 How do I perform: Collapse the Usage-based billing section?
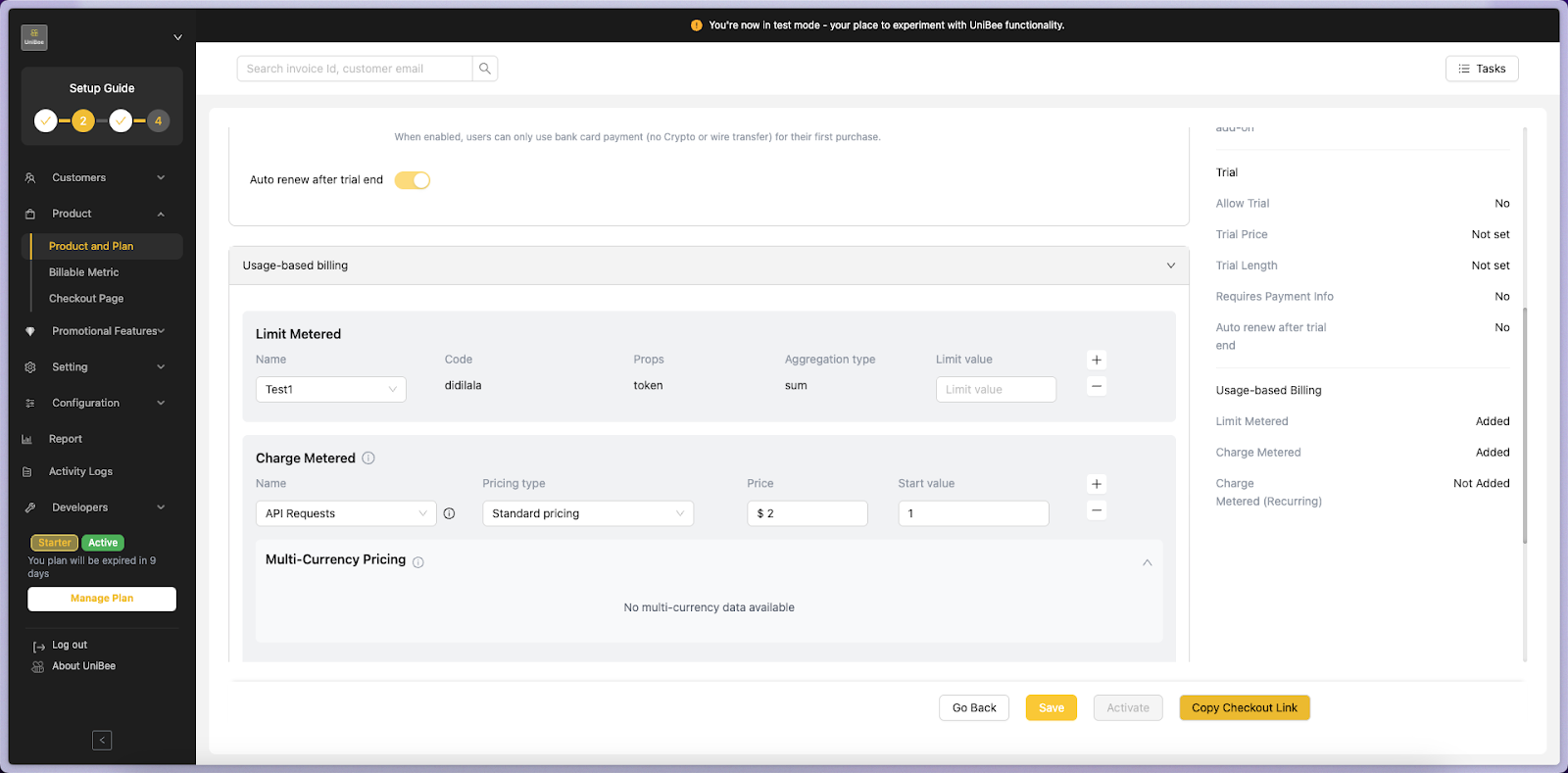point(1171,266)
